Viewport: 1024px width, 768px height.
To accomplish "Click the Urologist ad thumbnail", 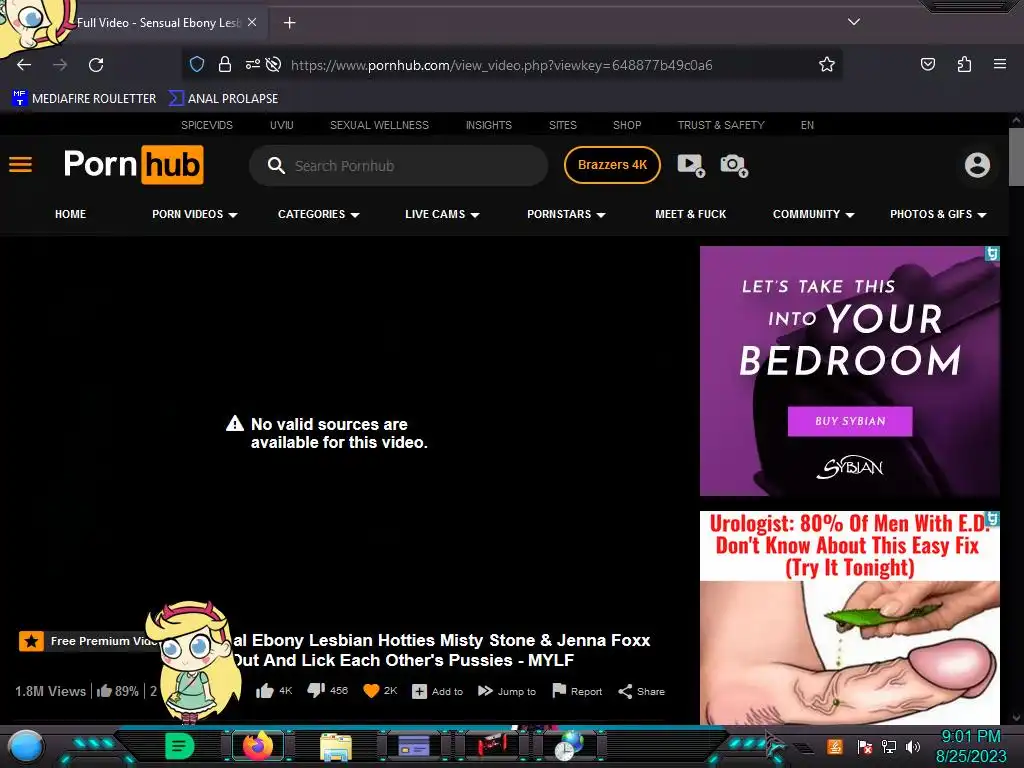I will [x=850, y=618].
